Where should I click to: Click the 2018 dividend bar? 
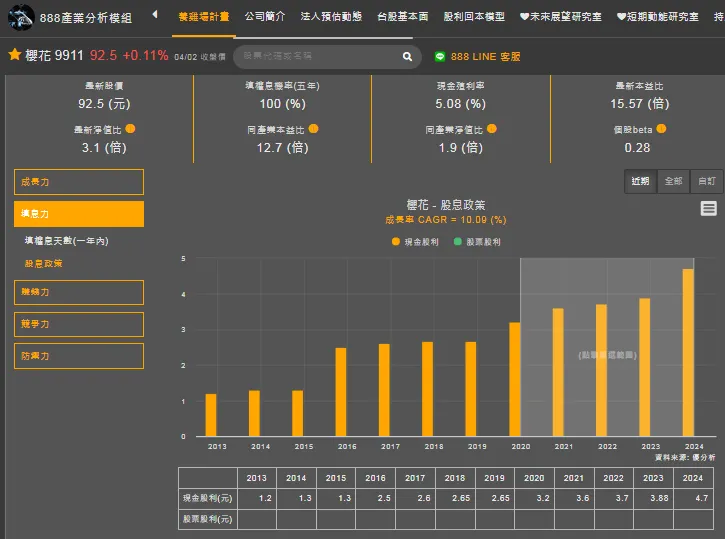pyautogui.click(x=428, y=389)
